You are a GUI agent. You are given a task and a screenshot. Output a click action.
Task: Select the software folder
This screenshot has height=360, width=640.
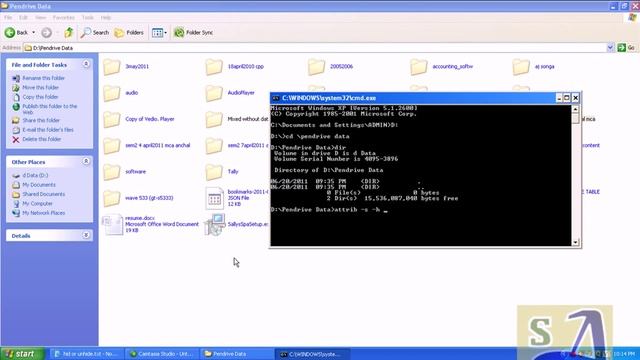click(124, 172)
